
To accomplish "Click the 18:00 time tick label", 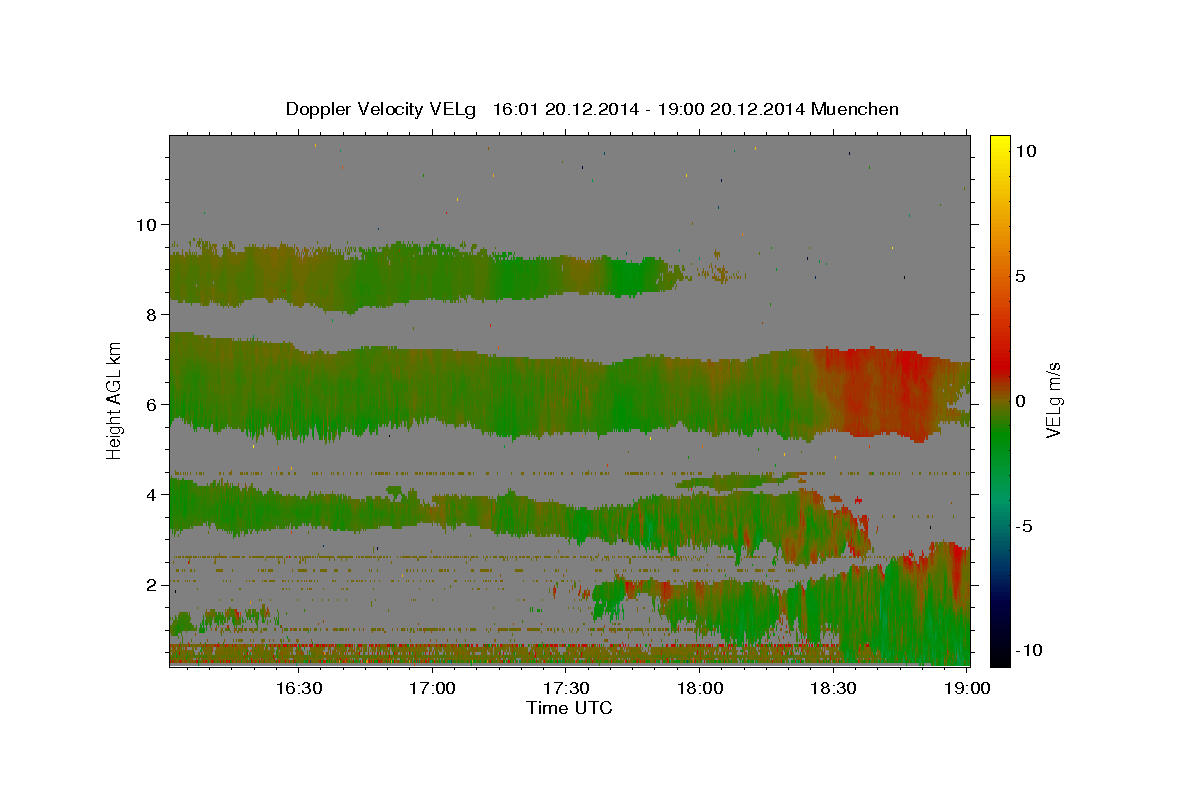I will point(700,688).
